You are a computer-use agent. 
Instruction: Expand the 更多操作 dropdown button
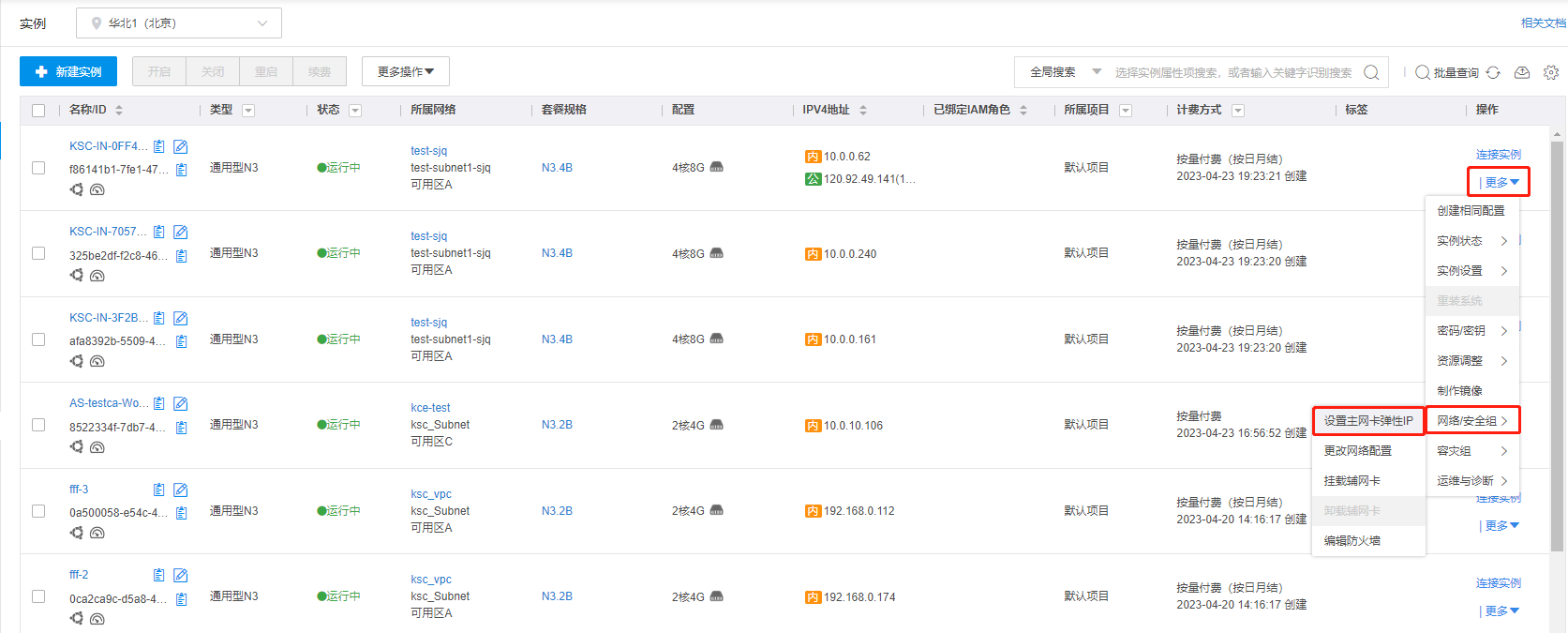tap(405, 71)
